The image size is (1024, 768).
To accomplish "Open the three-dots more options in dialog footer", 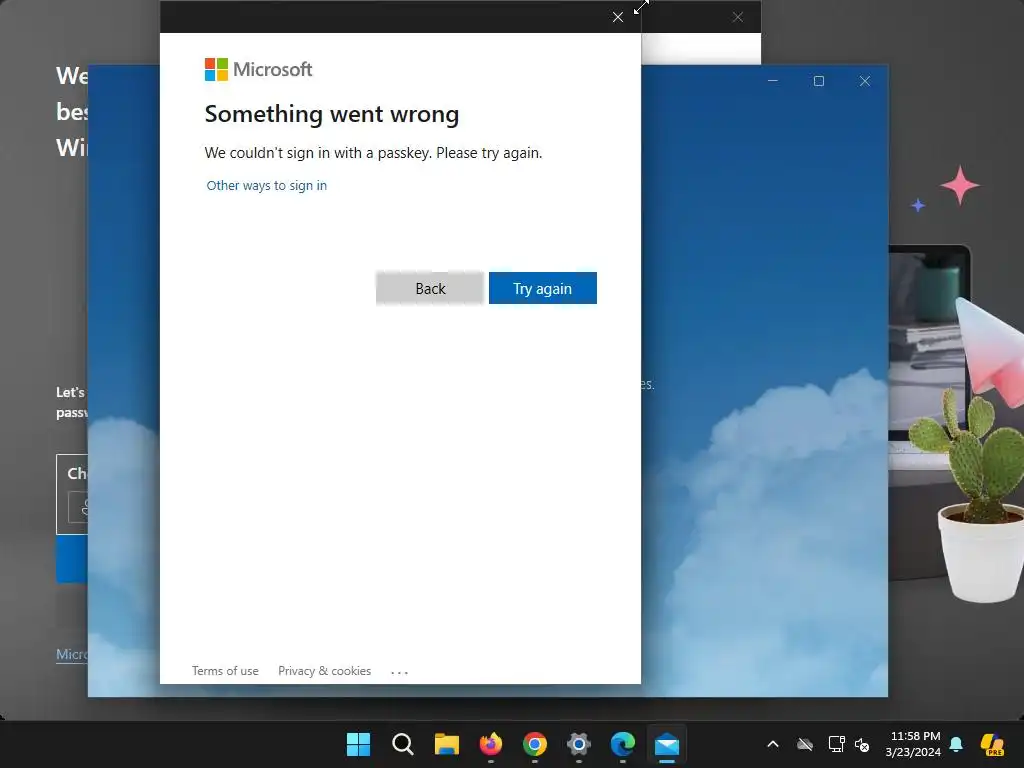I will coord(399,672).
